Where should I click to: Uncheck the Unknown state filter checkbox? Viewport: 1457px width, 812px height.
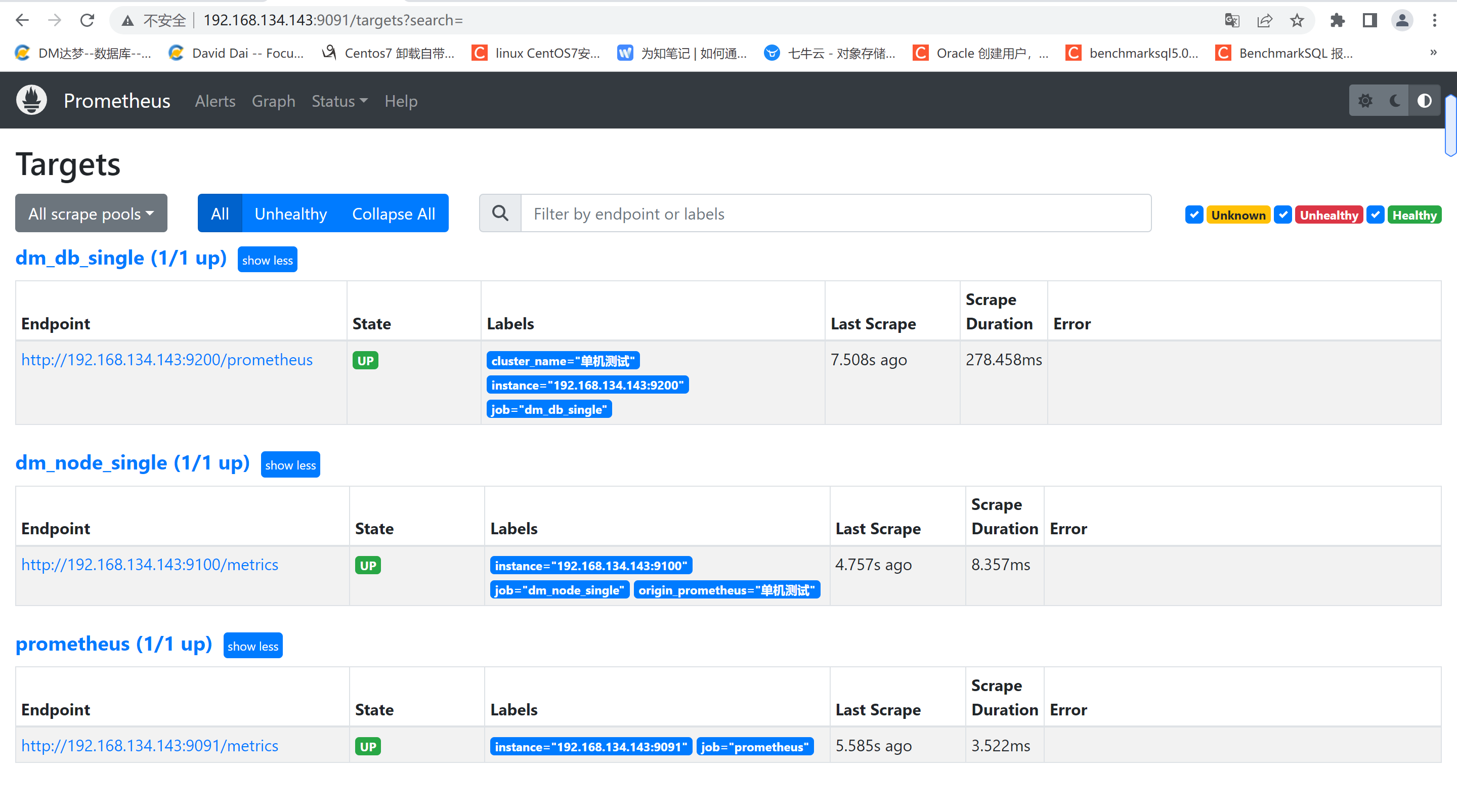pyautogui.click(x=1194, y=215)
